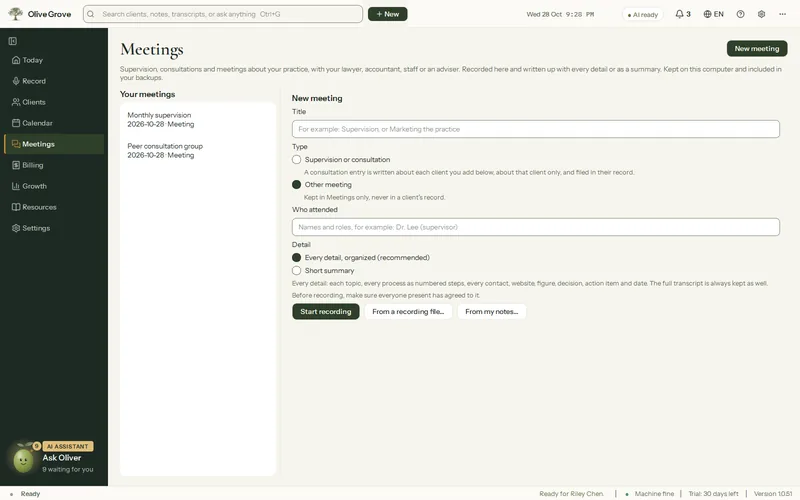This screenshot has height=500, width=800.
Task: Open Today via its home icon
Action: [x=16, y=60]
